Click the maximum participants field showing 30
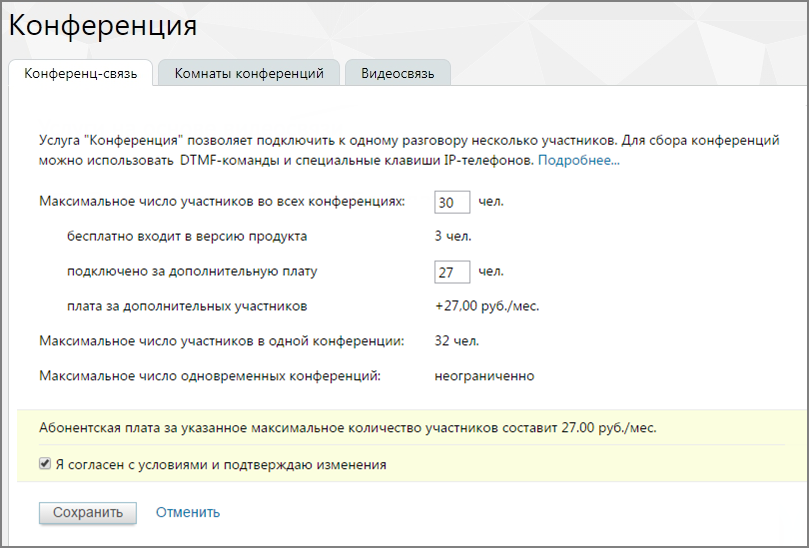The width and height of the screenshot is (809, 548). coord(452,202)
